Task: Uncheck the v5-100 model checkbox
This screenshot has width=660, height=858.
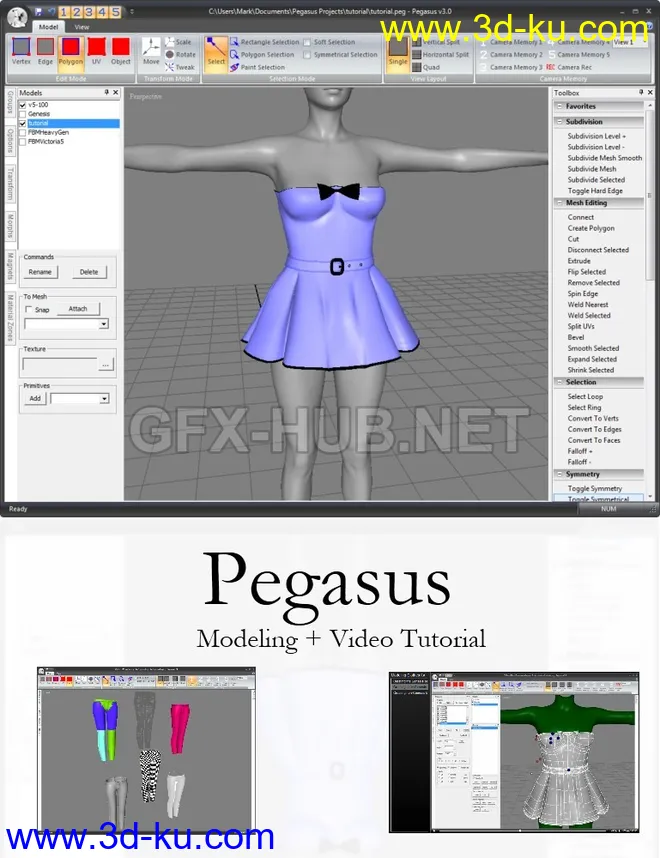Action: (22, 105)
